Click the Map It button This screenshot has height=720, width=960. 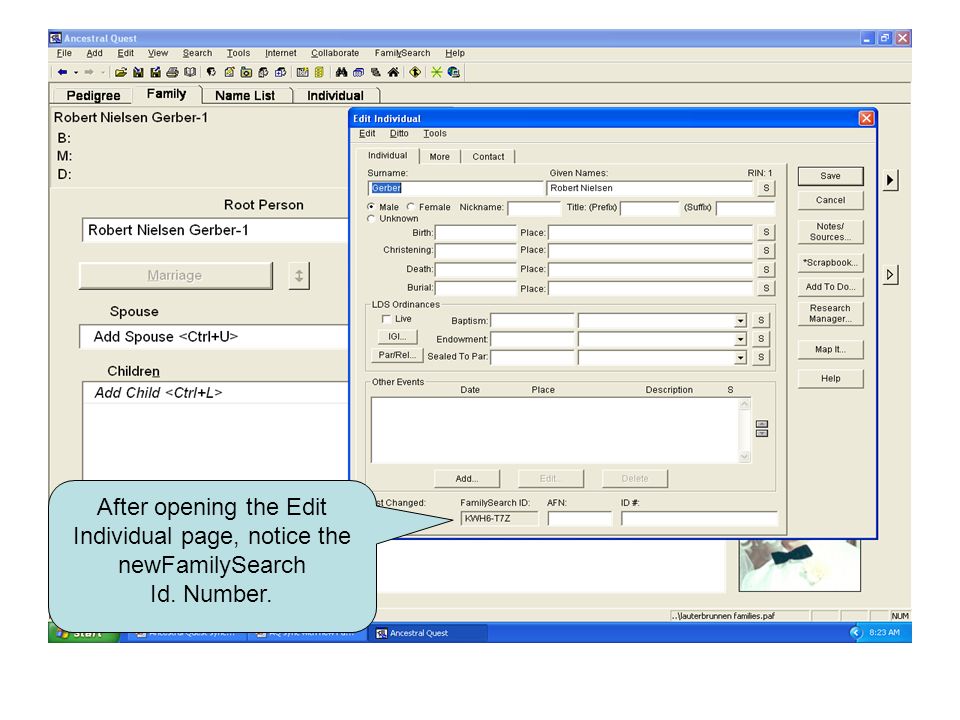(x=830, y=349)
